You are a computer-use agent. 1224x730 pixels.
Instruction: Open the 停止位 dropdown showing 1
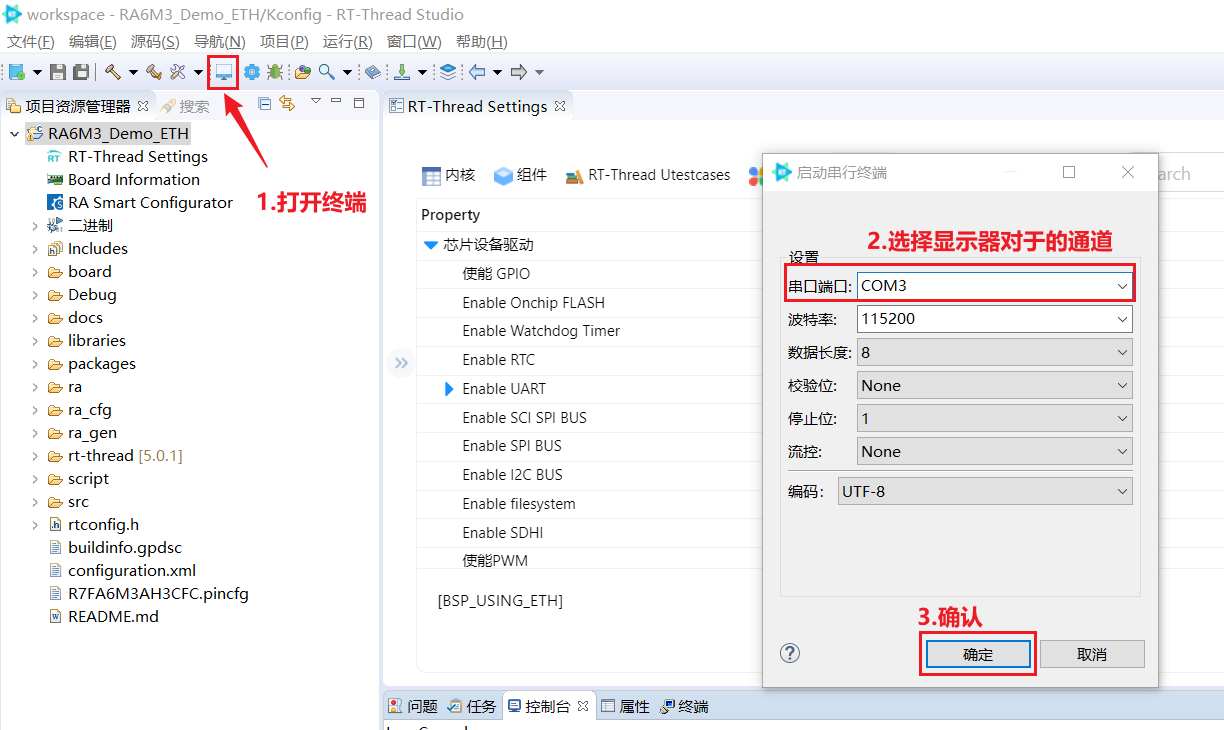[1122, 418]
